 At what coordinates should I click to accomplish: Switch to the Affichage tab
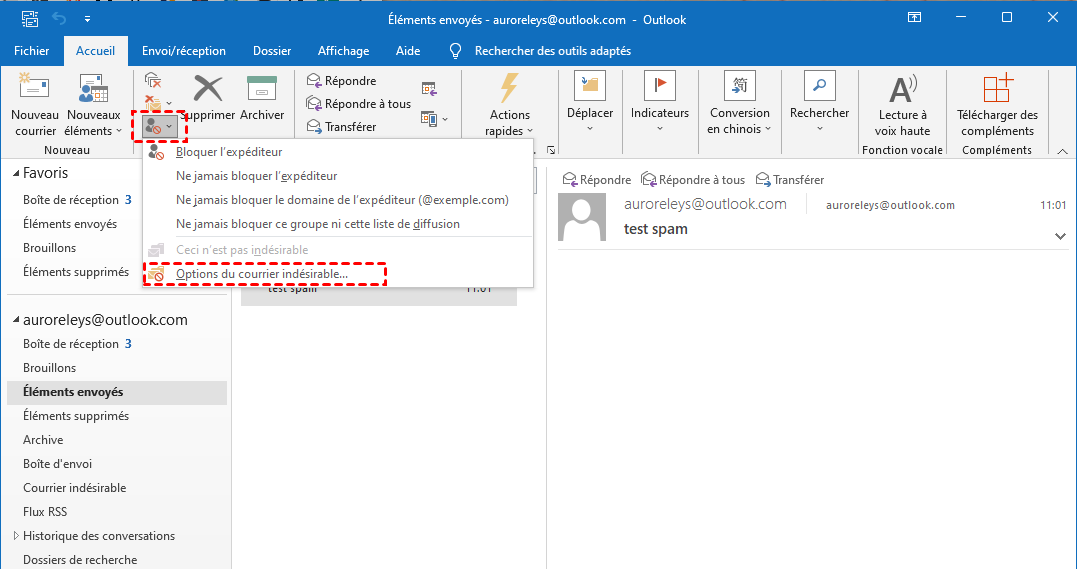coord(343,51)
